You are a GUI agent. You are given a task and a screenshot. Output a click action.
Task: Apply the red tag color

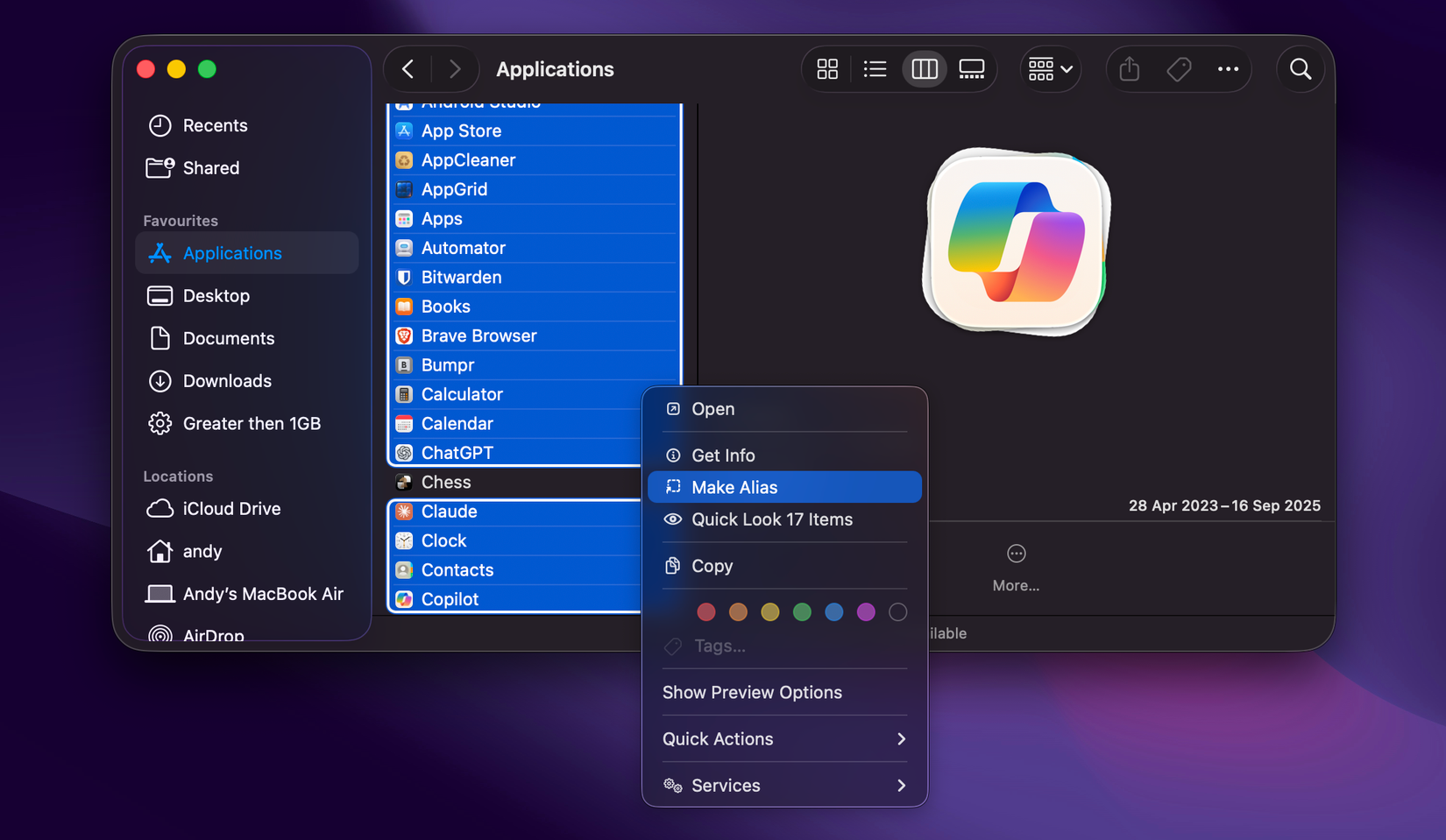click(706, 612)
